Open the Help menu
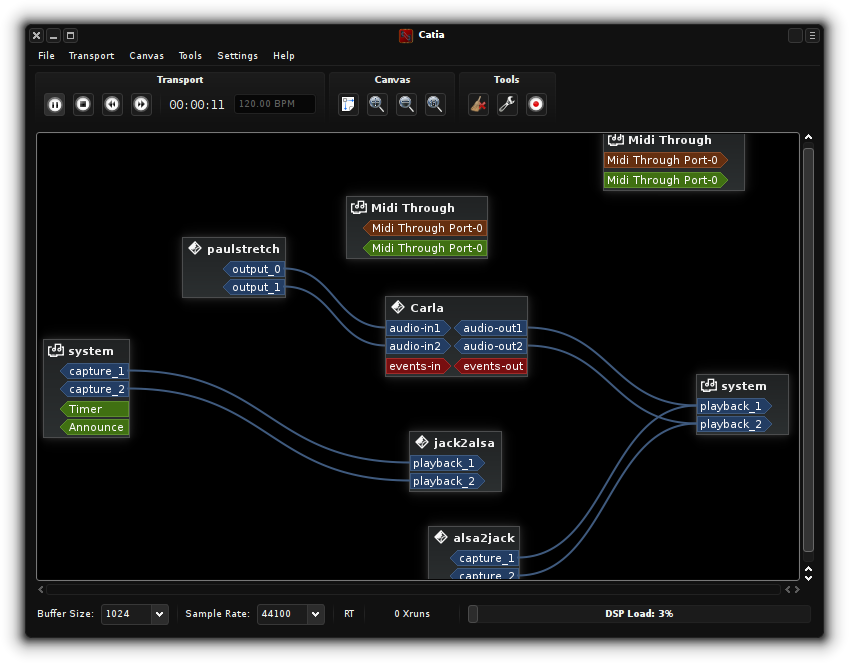849x663 pixels. (284, 56)
